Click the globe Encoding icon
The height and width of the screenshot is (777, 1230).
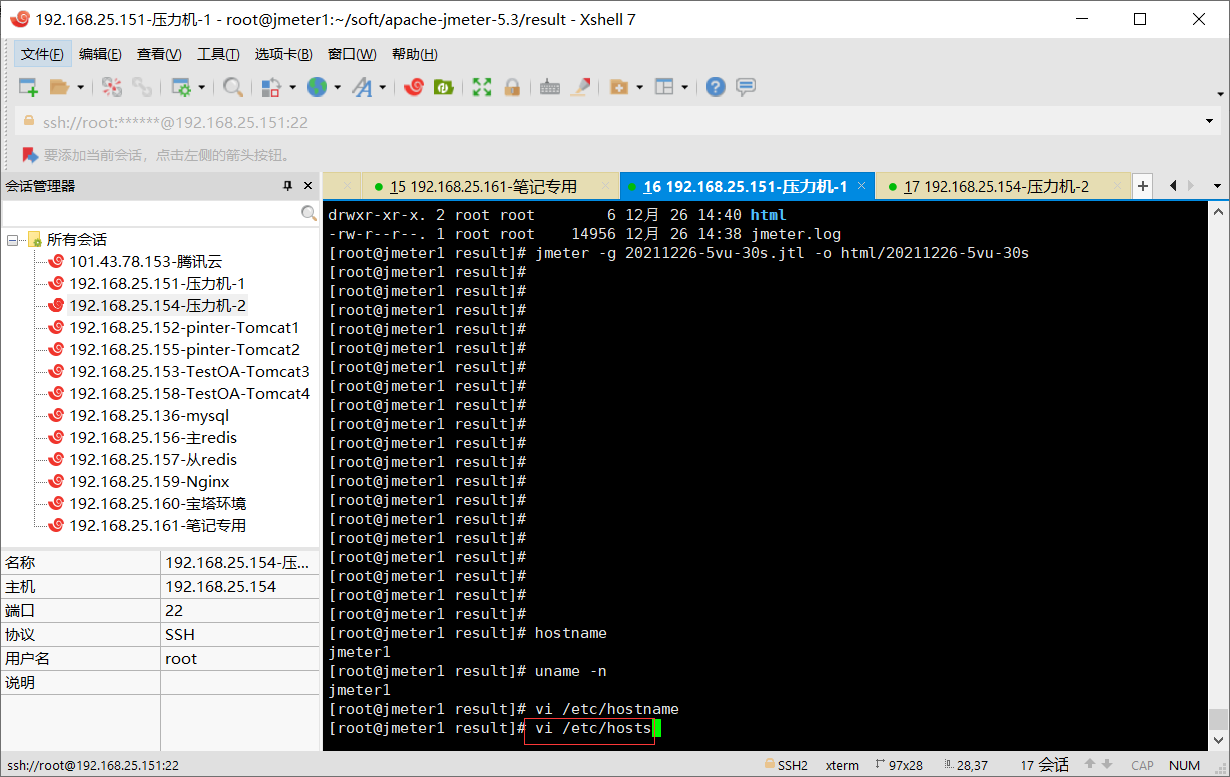tap(317, 87)
